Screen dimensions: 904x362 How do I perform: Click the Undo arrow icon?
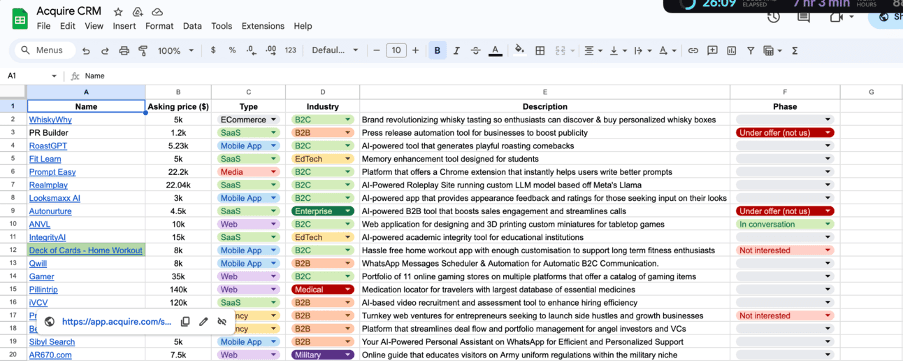[x=86, y=51]
